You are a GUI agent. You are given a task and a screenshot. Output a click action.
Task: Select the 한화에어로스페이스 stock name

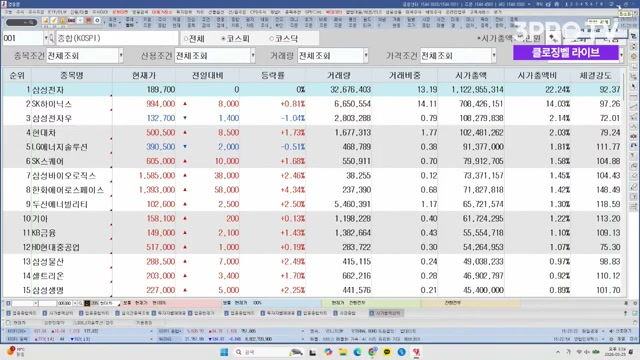tap(68, 190)
